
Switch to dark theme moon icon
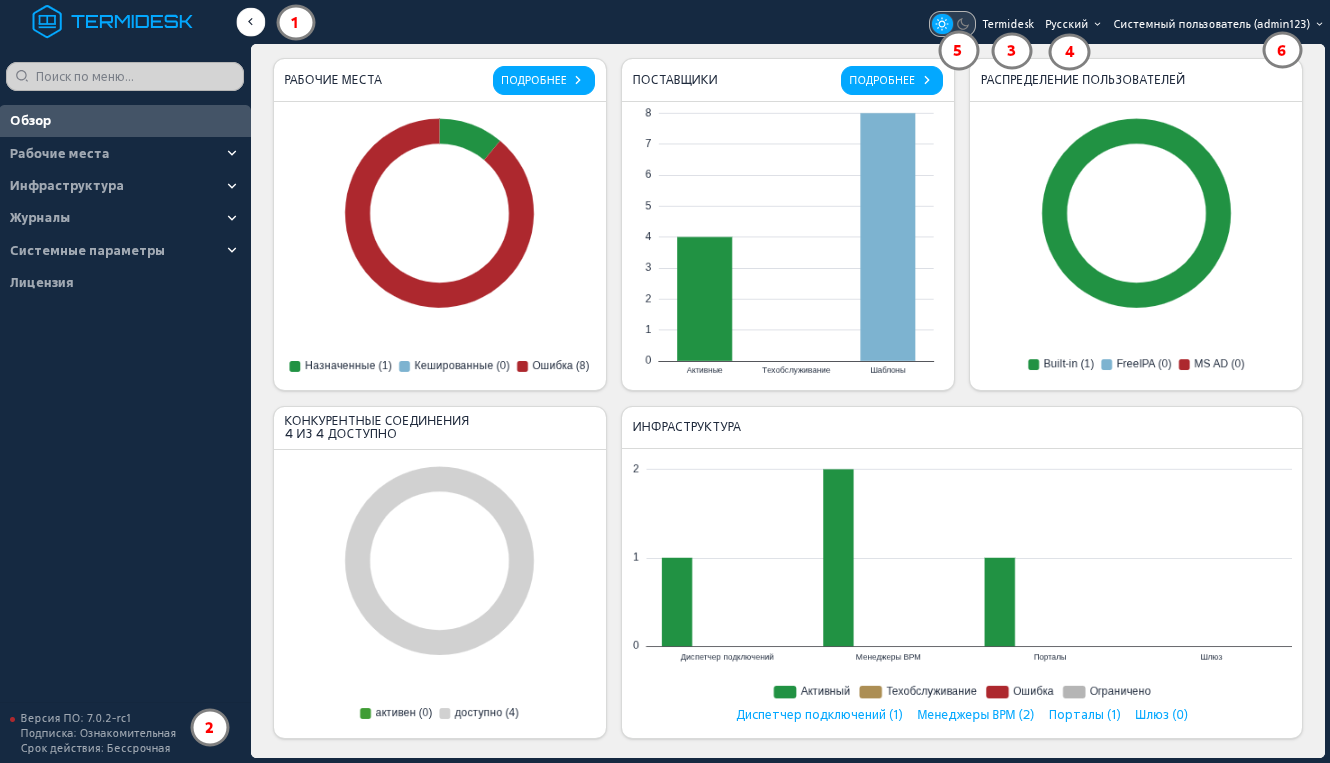963,24
